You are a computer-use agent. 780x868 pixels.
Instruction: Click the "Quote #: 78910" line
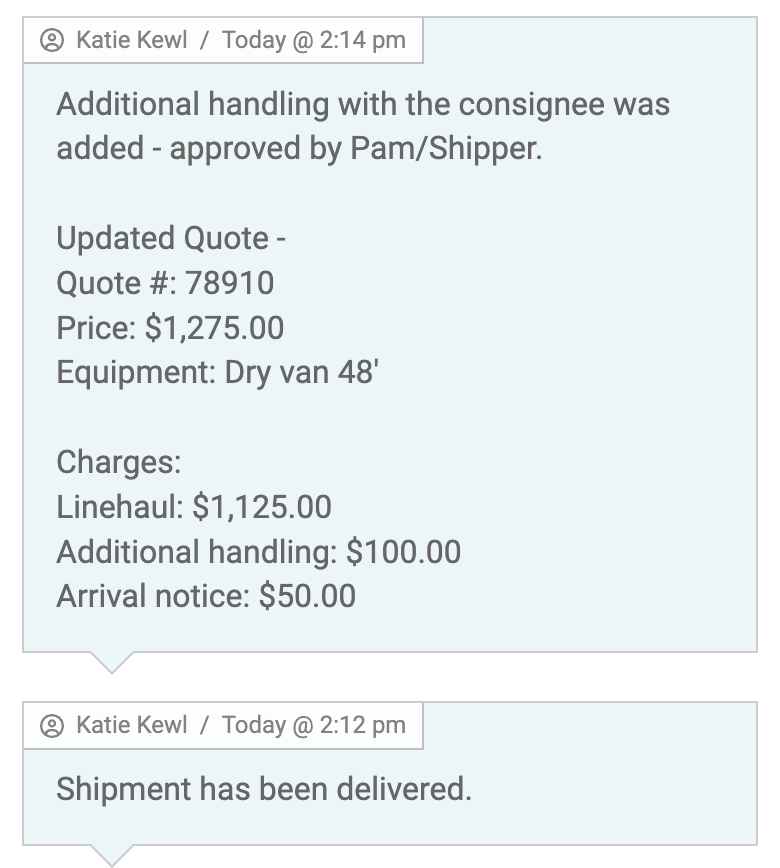tap(165, 283)
